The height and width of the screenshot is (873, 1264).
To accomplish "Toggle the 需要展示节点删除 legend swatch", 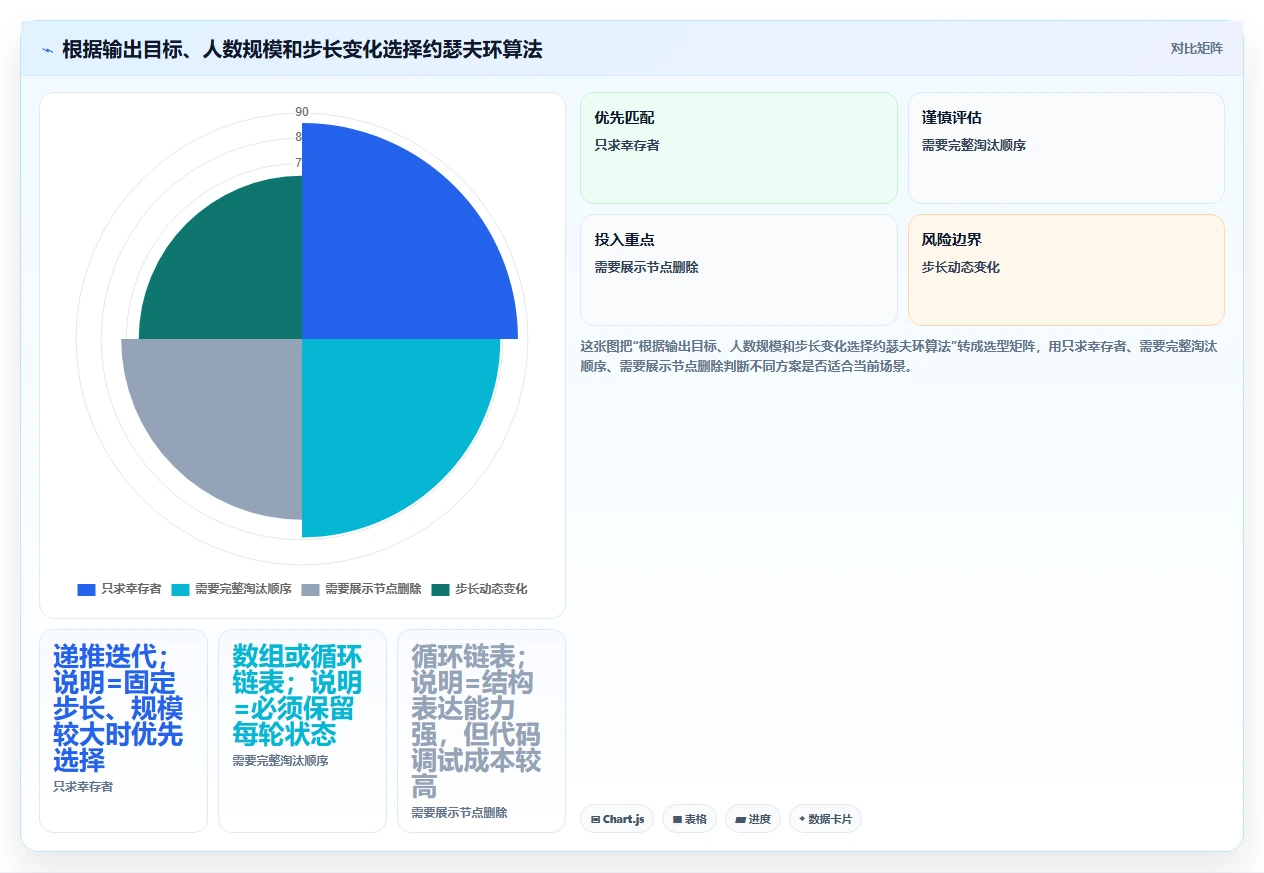I will click(311, 589).
